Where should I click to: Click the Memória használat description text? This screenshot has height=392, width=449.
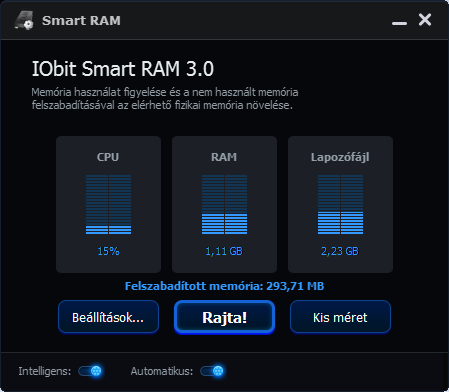[x=165, y=99]
